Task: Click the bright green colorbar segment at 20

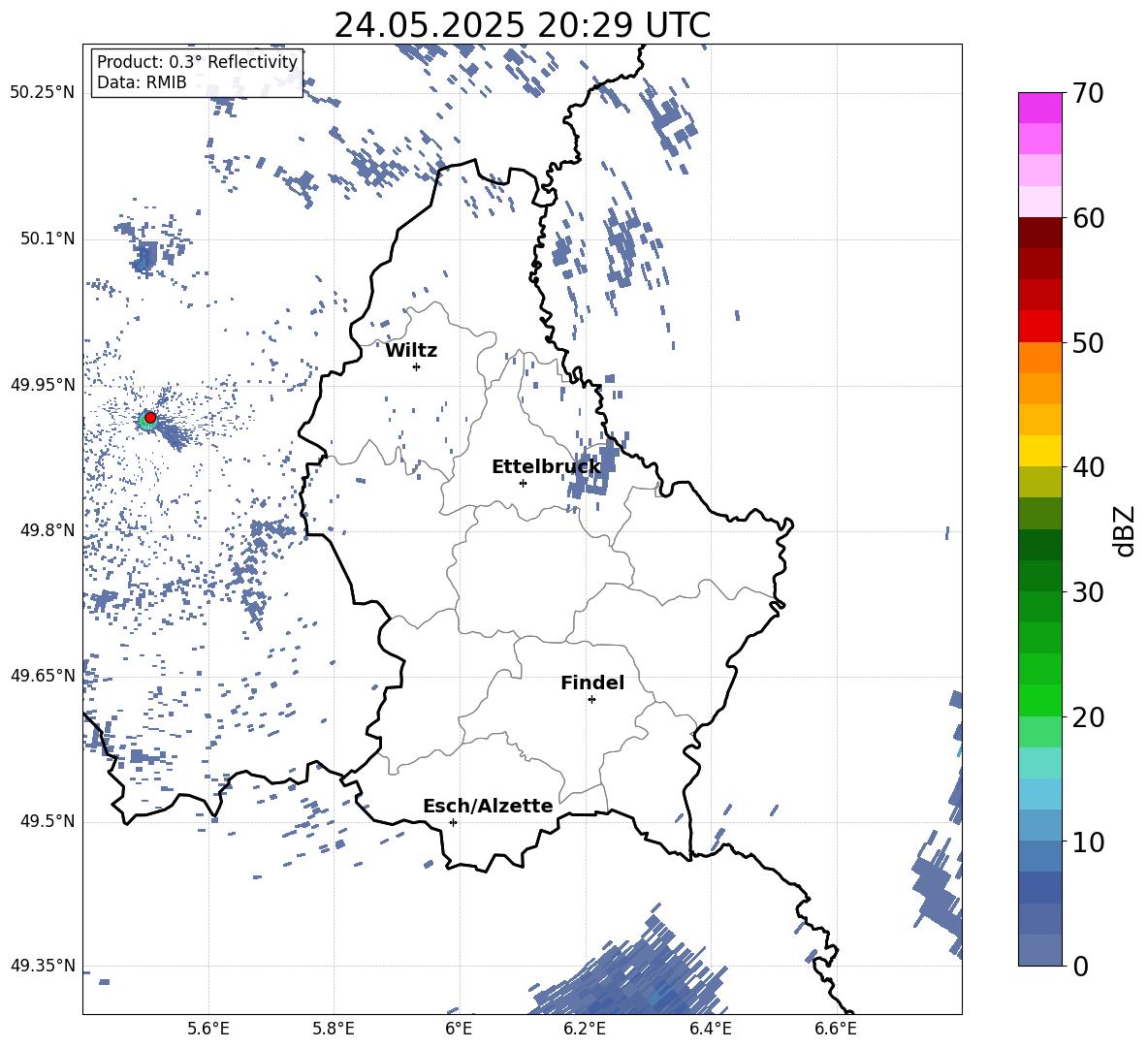Action: pyautogui.click(x=1040, y=700)
